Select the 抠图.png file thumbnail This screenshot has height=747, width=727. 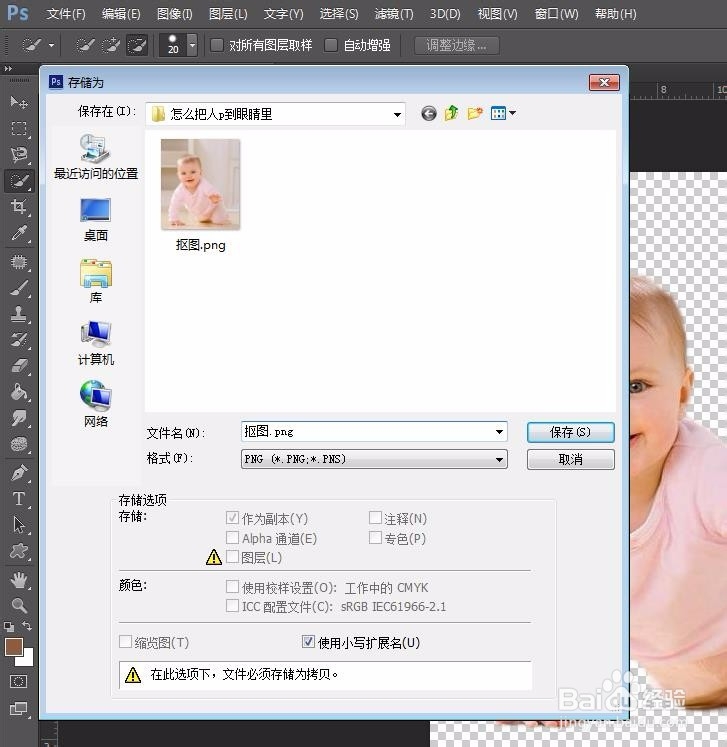pyautogui.click(x=201, y=185)
